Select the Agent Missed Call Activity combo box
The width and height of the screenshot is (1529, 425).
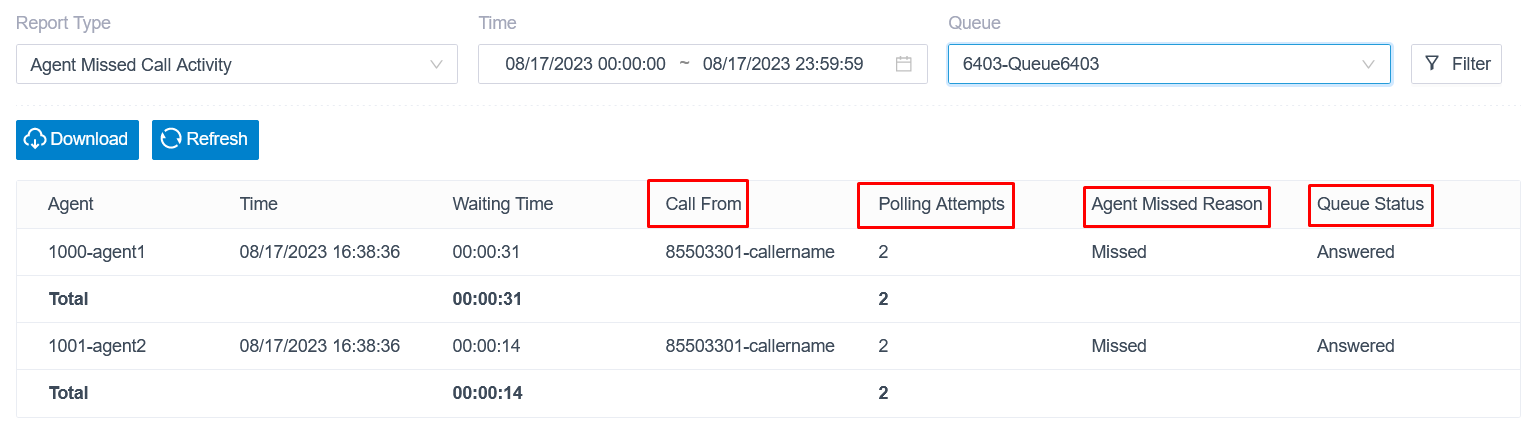pyautogui.click(x=237, y=64)
